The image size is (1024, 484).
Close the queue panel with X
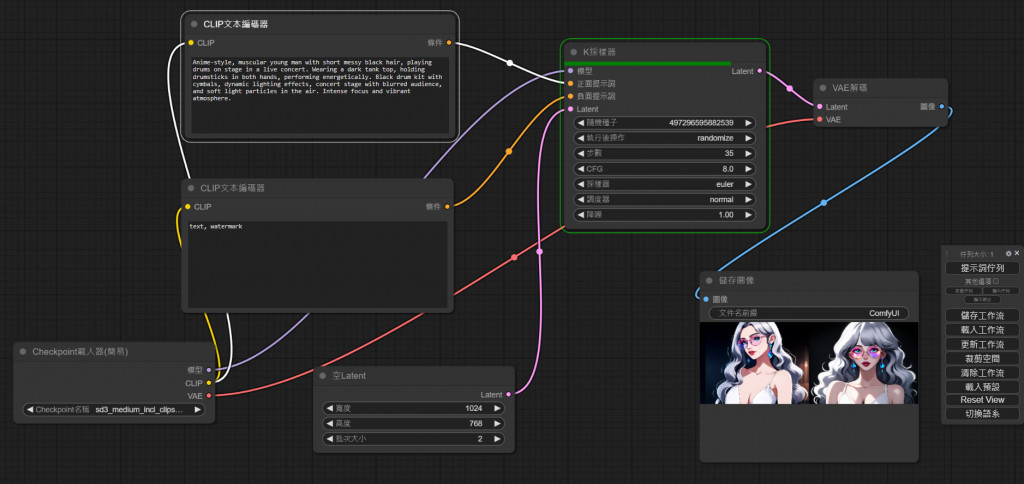[x=1016, y=253]
